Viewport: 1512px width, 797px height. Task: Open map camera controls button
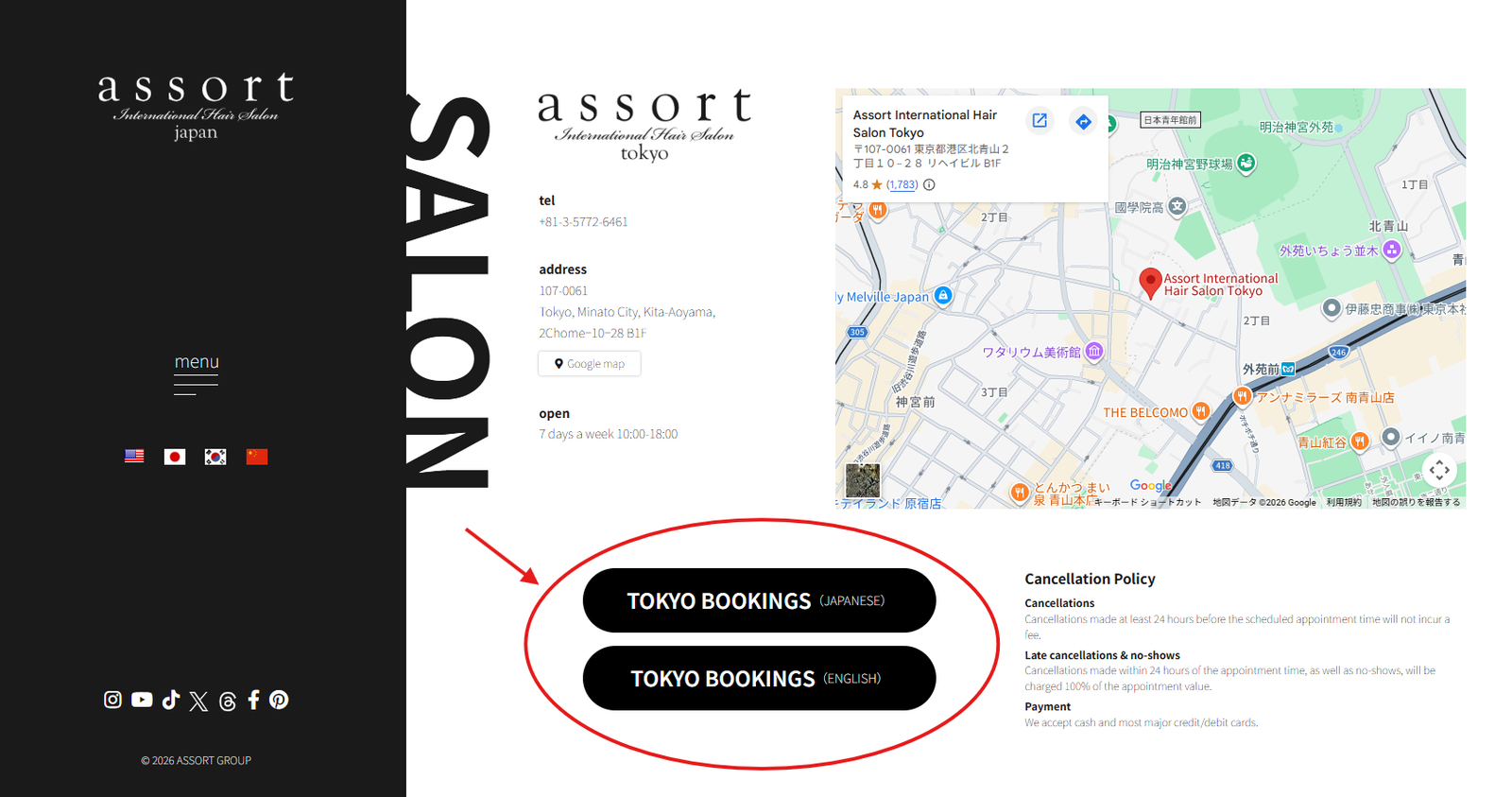pyautogui.click(x=1439, y=470)
